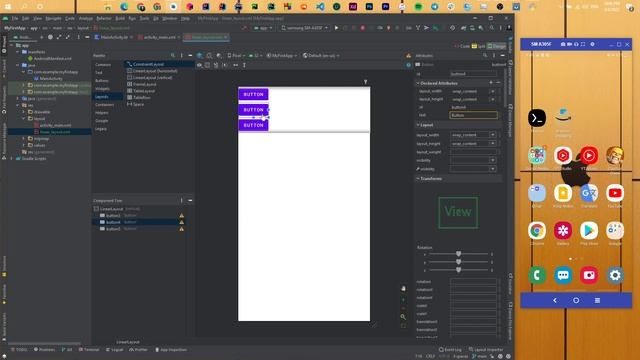Open Settings gear on phone mirror
The image size is (640, 360).
tap(615, 275)
